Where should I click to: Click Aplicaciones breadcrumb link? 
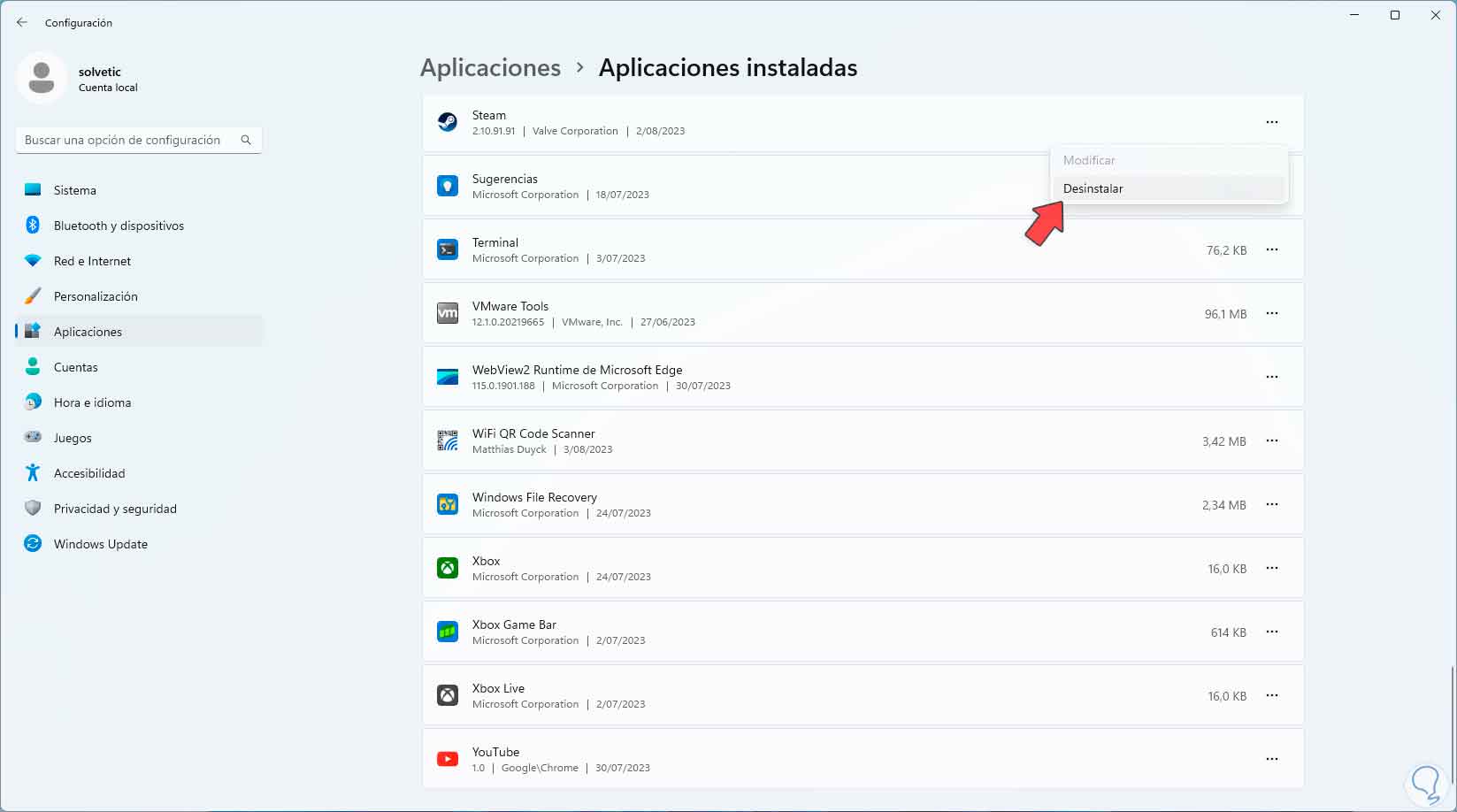point(490,68)
